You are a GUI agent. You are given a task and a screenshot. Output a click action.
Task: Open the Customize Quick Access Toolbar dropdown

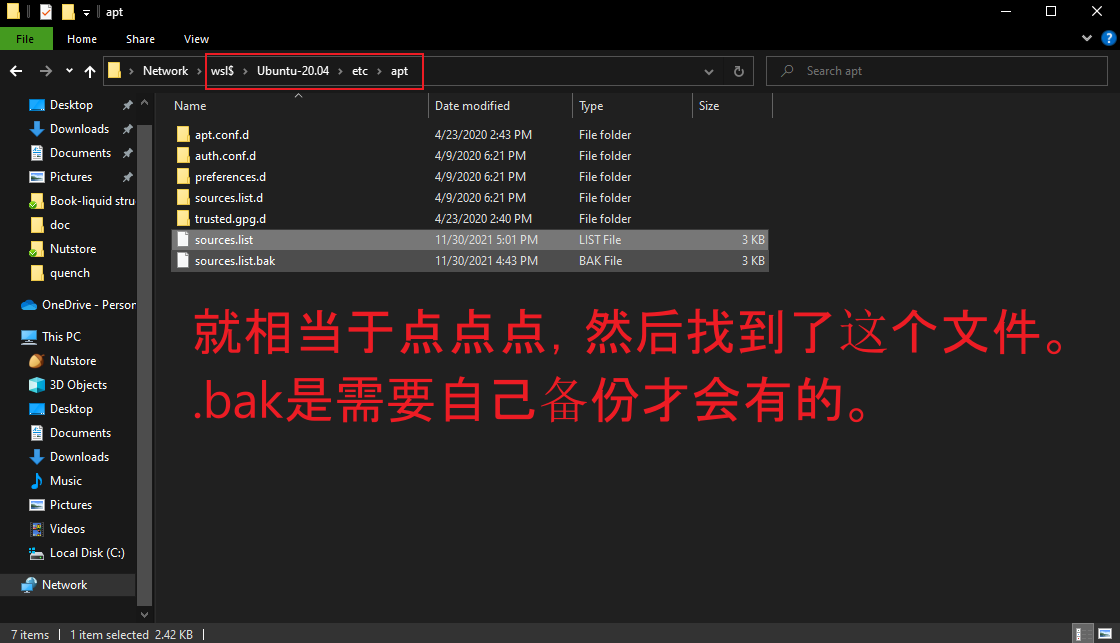coord(86,12)
